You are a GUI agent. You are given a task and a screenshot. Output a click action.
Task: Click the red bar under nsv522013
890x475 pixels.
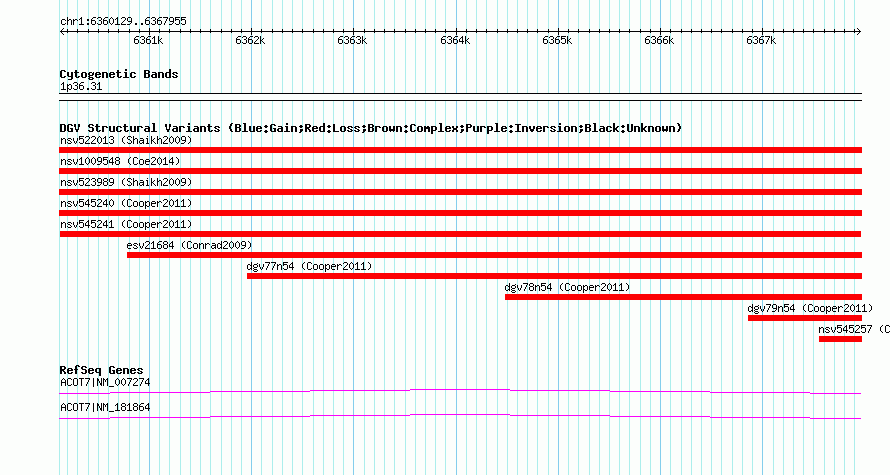[x=460, y=150]
